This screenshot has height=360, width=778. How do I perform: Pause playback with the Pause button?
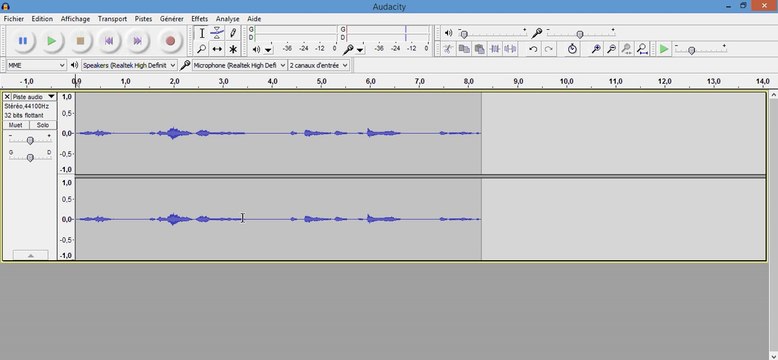(23, 41)
